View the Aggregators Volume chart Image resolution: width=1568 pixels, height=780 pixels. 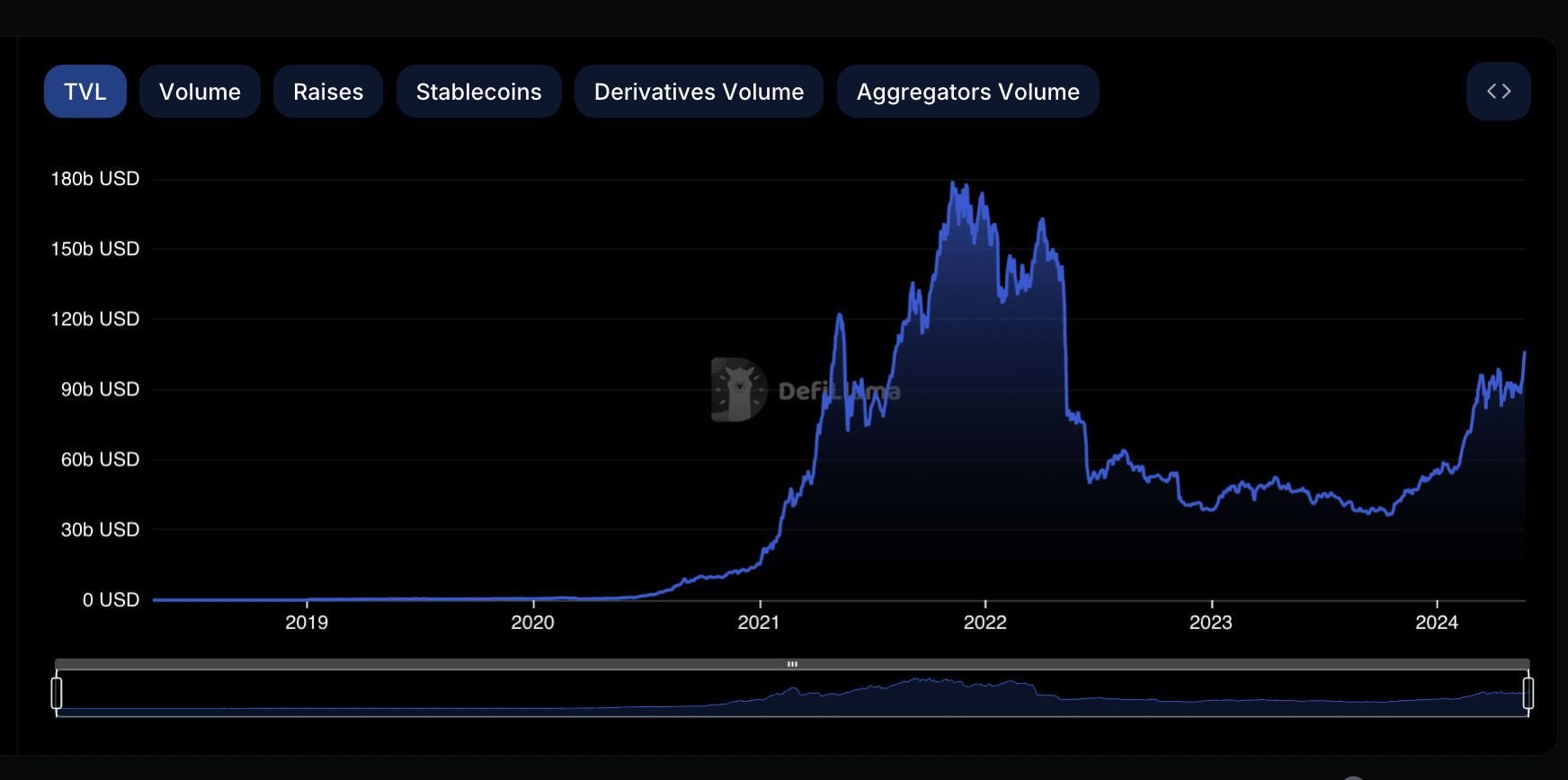tap(967, 92)
